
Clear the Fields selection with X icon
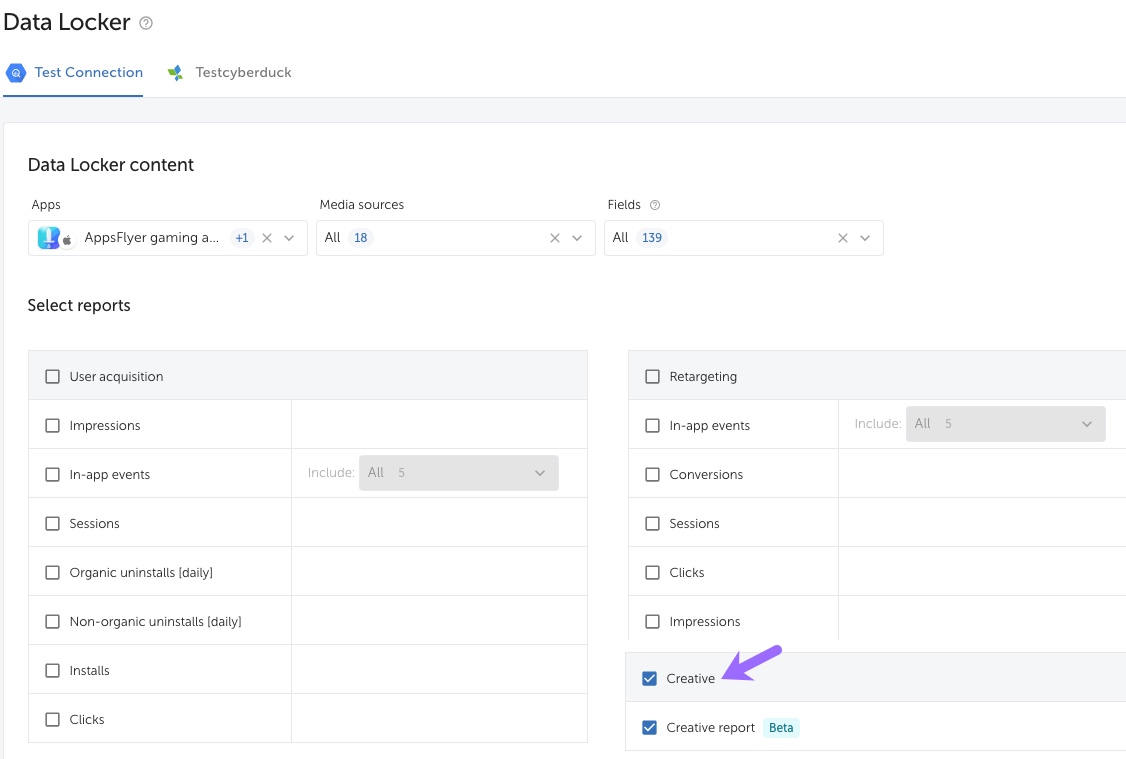pyautogui.click(x=842, y=238)
